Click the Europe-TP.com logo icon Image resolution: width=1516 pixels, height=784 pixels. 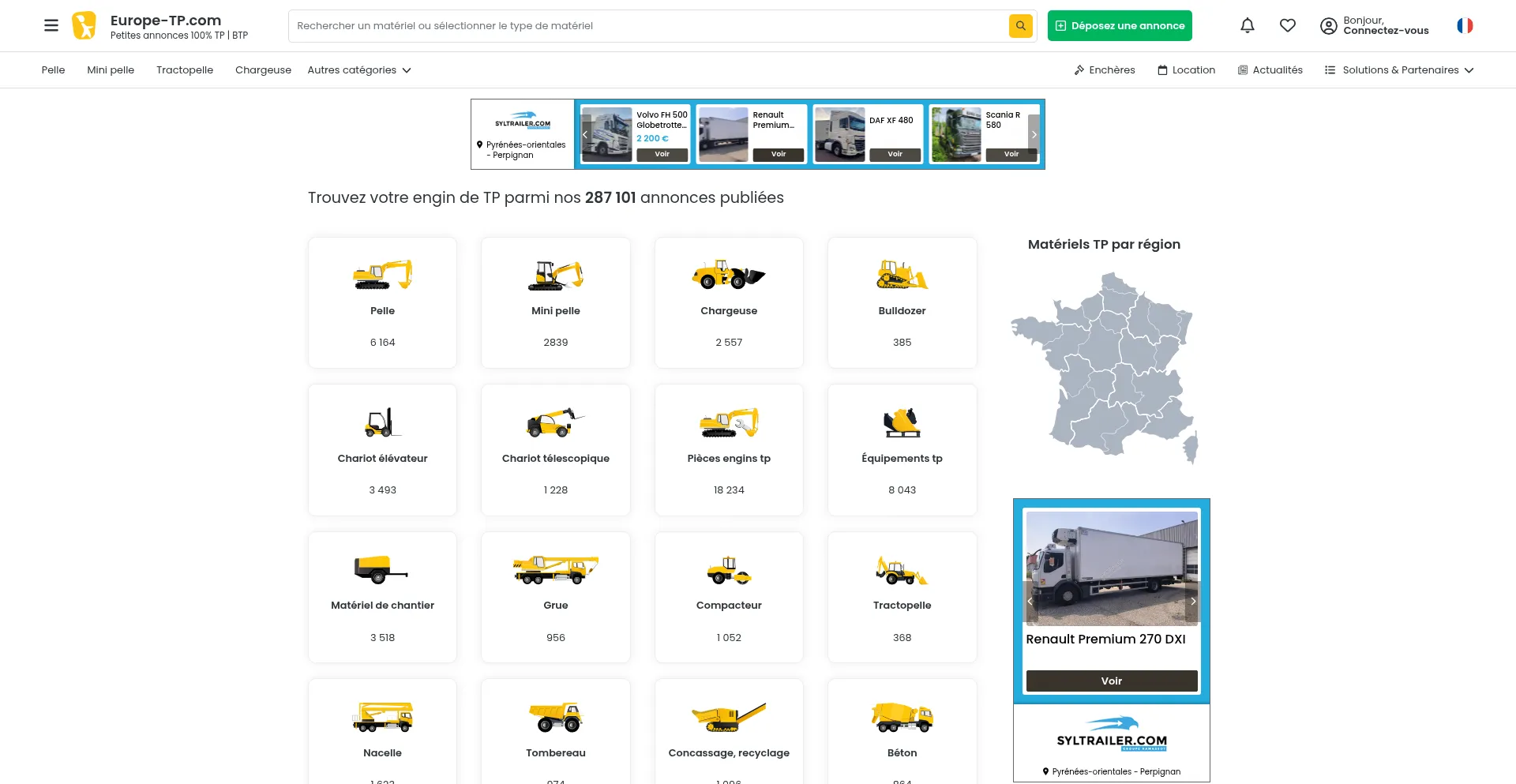click(84, 25)
